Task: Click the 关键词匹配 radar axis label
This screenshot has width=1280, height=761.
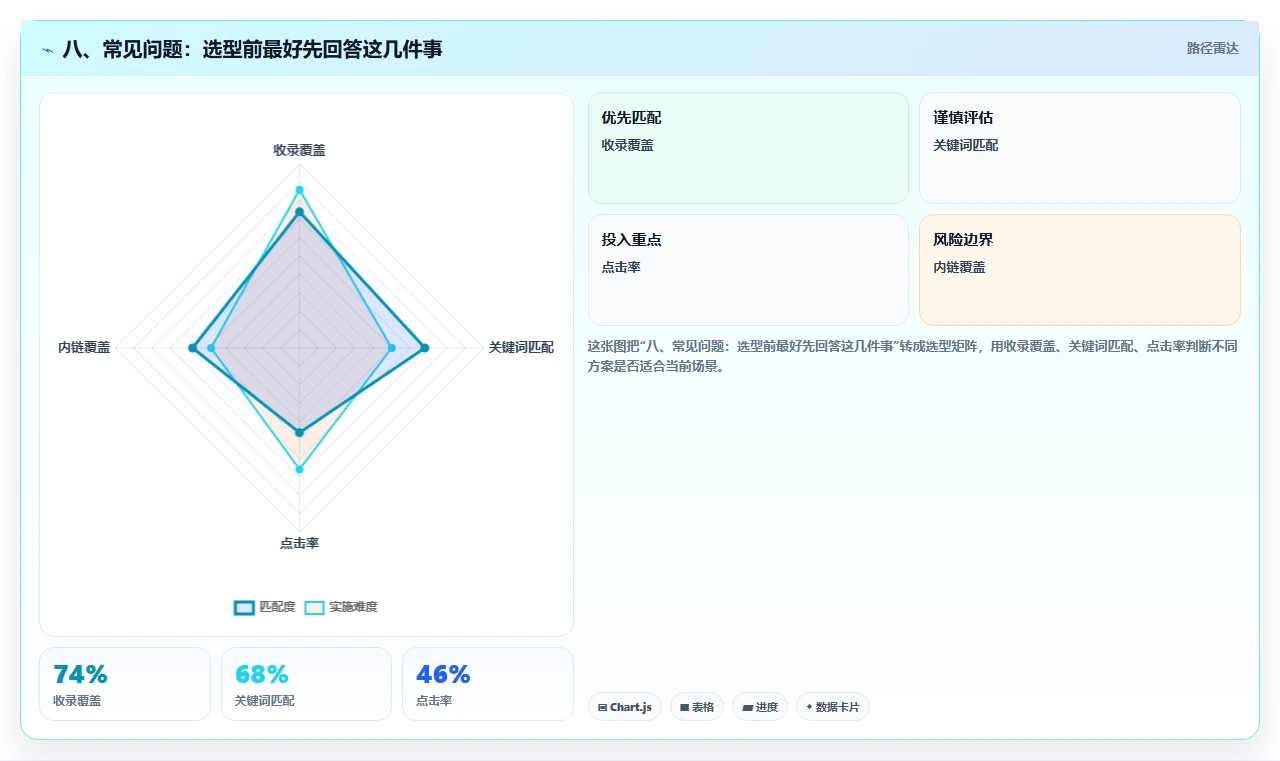Action: pos(521,348)
